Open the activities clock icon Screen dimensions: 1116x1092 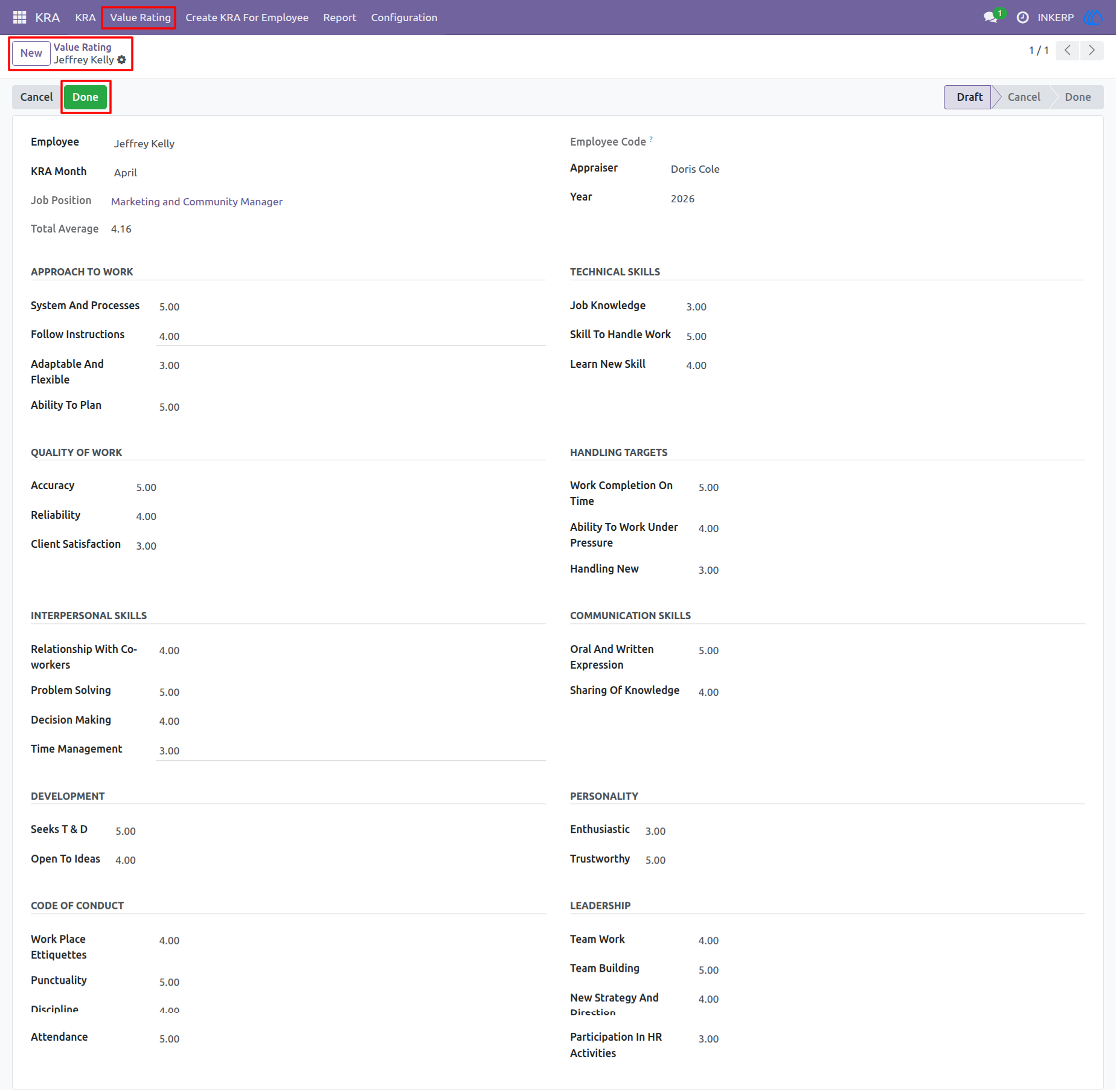[1022, 18]
